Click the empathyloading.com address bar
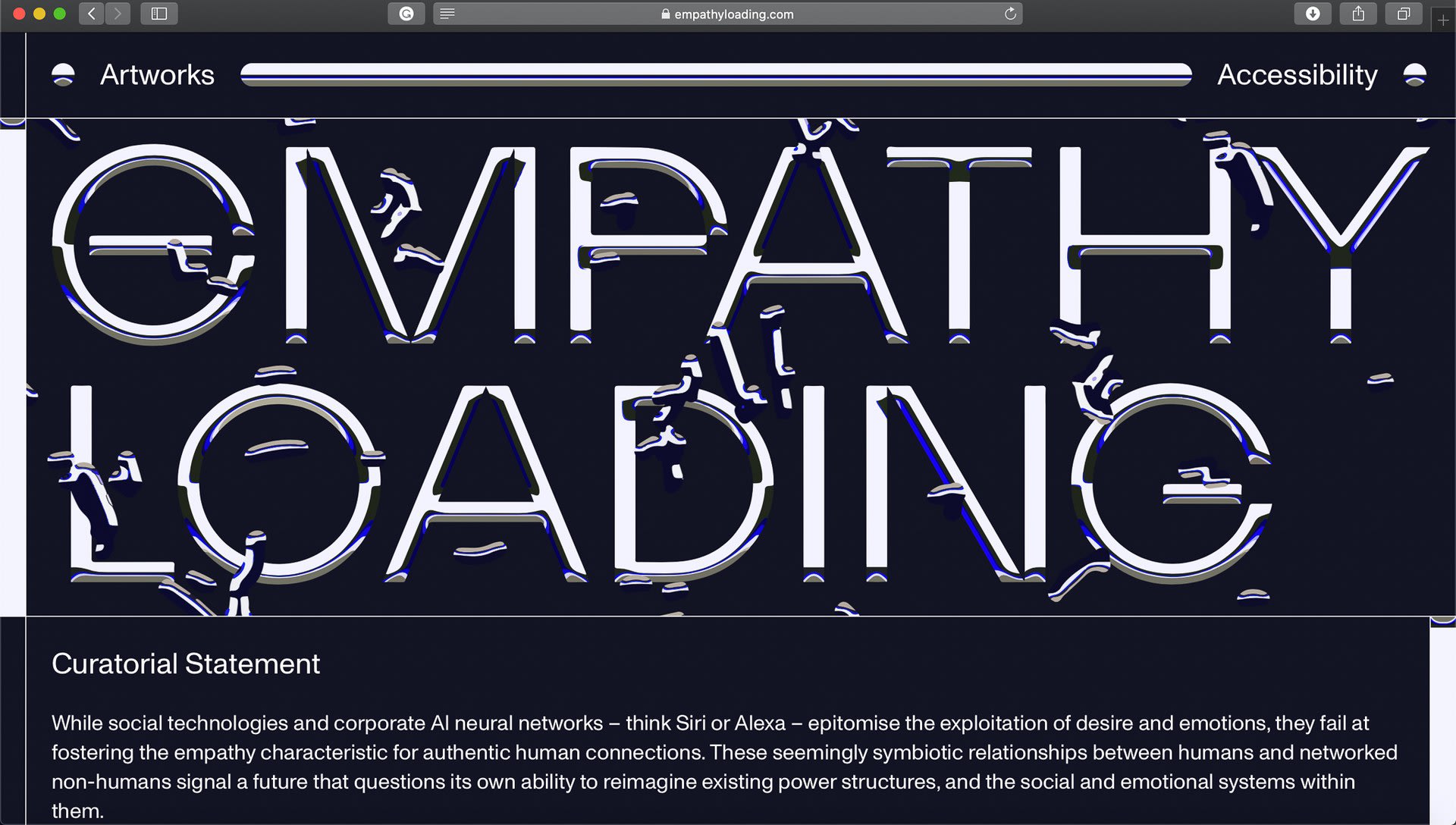The image size is (1456, 825). (728, 14)
